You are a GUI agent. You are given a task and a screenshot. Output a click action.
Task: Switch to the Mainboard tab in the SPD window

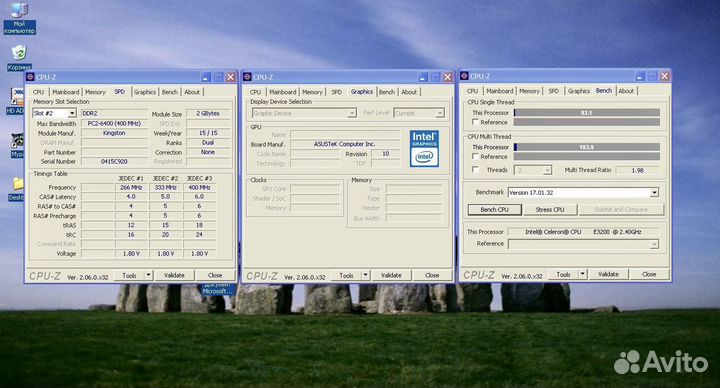pos(66,92)
